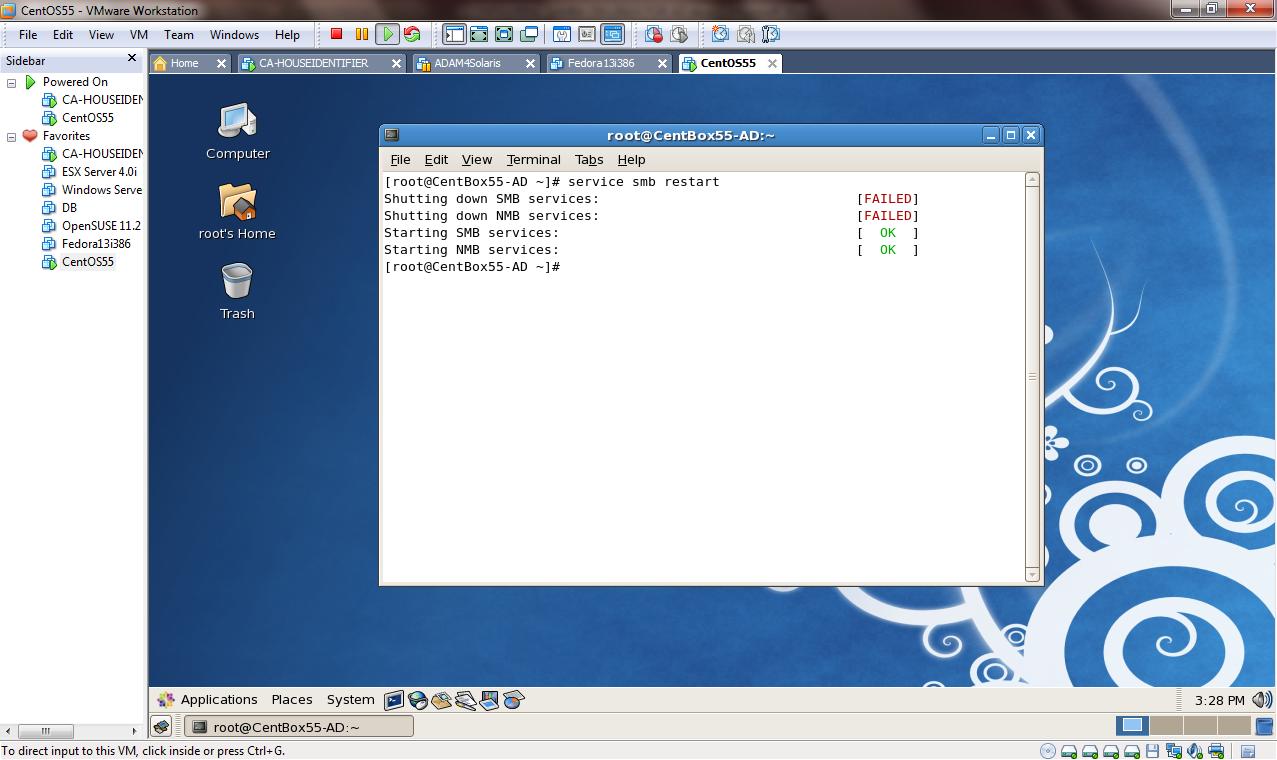Toggle the sidebar show/hide toolbar button
Viewport: 1277px width, 760px height.
[454, 34]
